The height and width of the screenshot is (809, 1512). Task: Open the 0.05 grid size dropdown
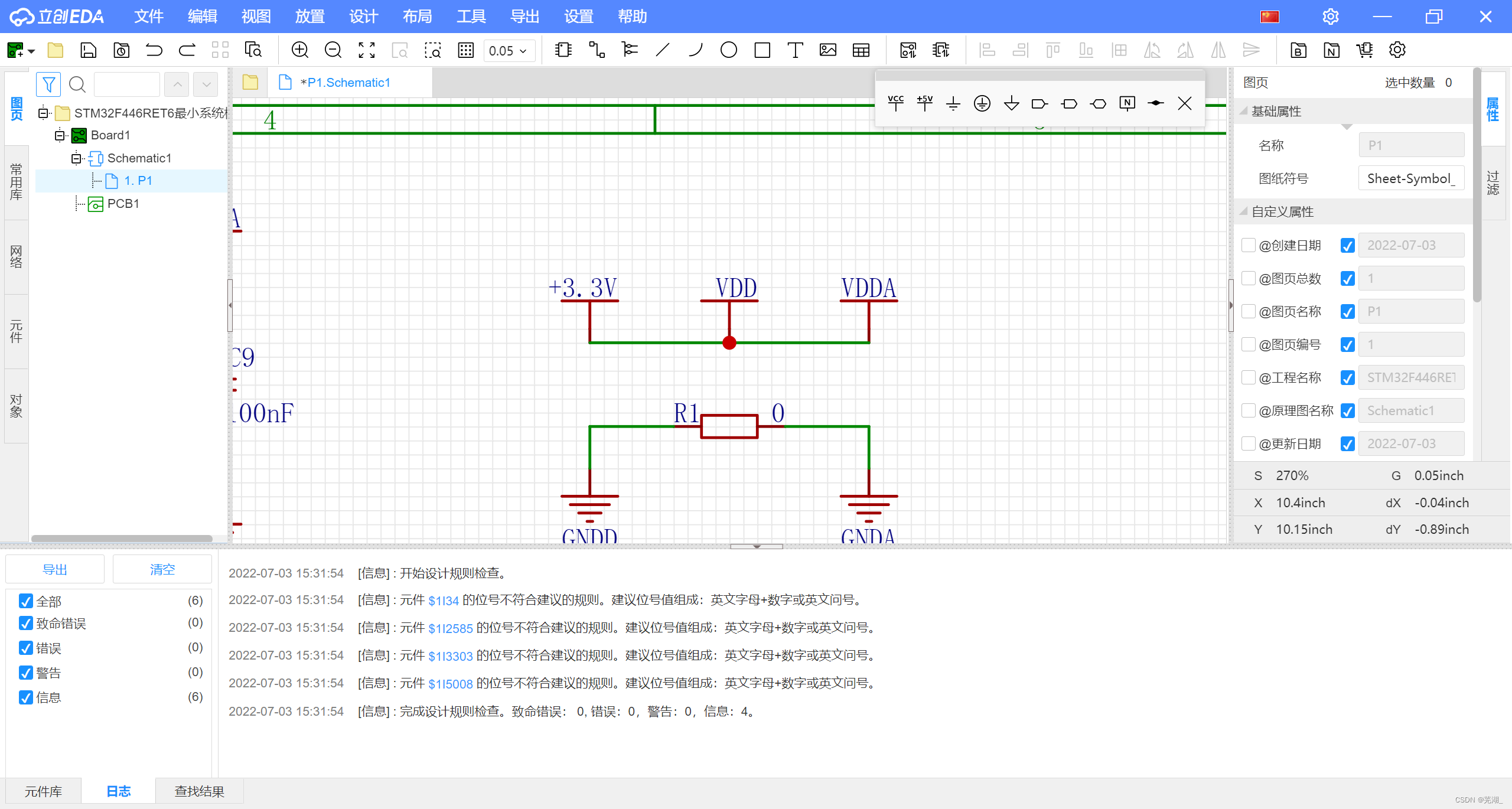point(508,51)
